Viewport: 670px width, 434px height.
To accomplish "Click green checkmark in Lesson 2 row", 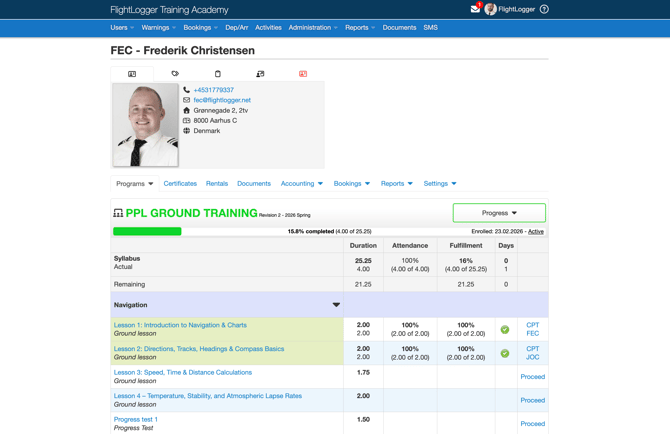I will 505,353.
